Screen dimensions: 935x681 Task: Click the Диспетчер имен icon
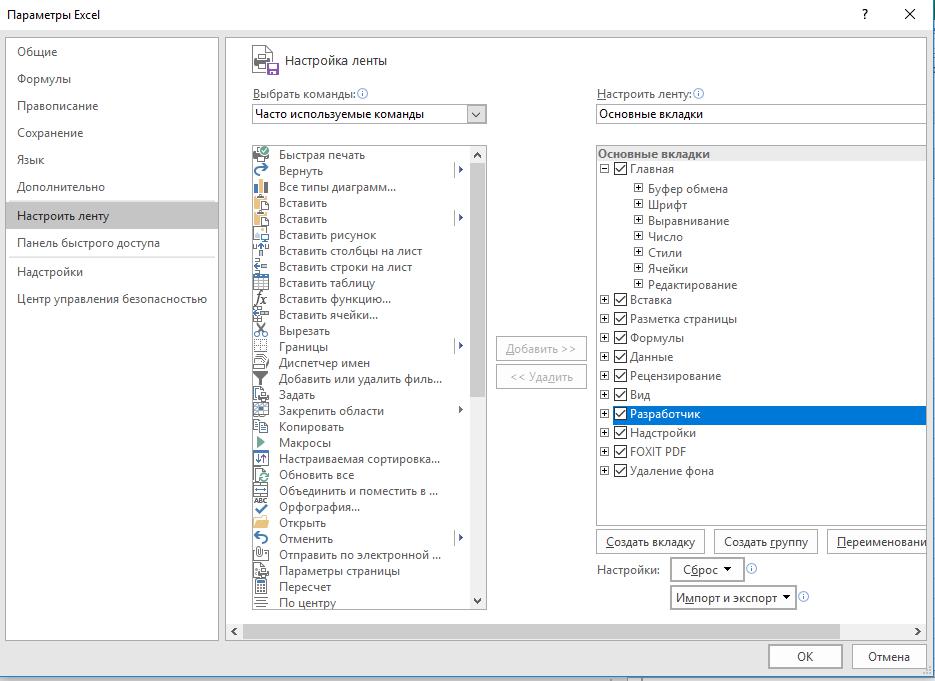(261, 363)
